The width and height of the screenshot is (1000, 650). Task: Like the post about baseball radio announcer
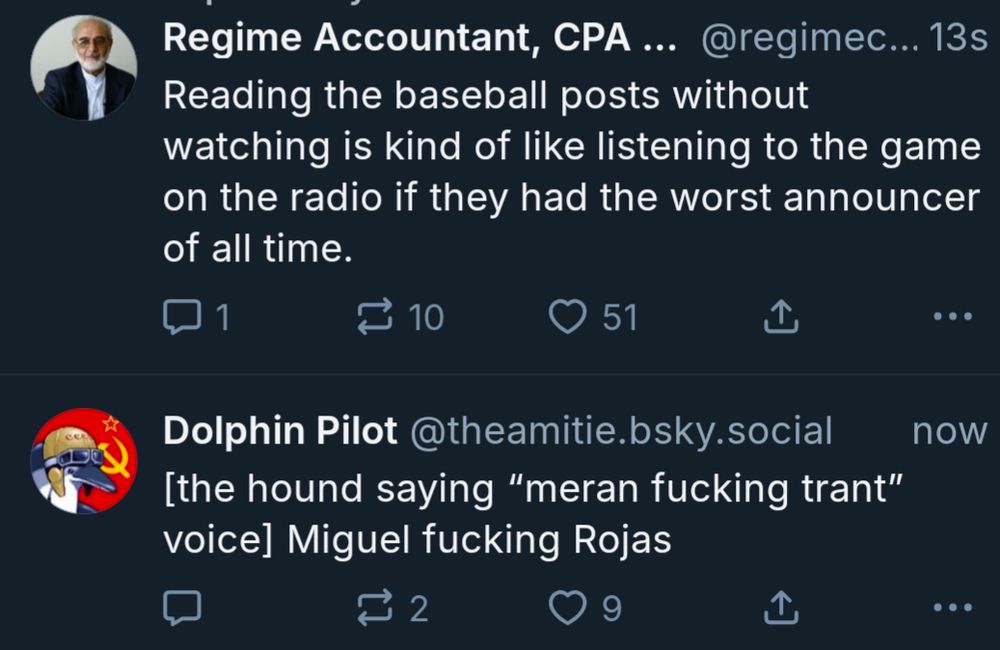click(x=568, y=318)
